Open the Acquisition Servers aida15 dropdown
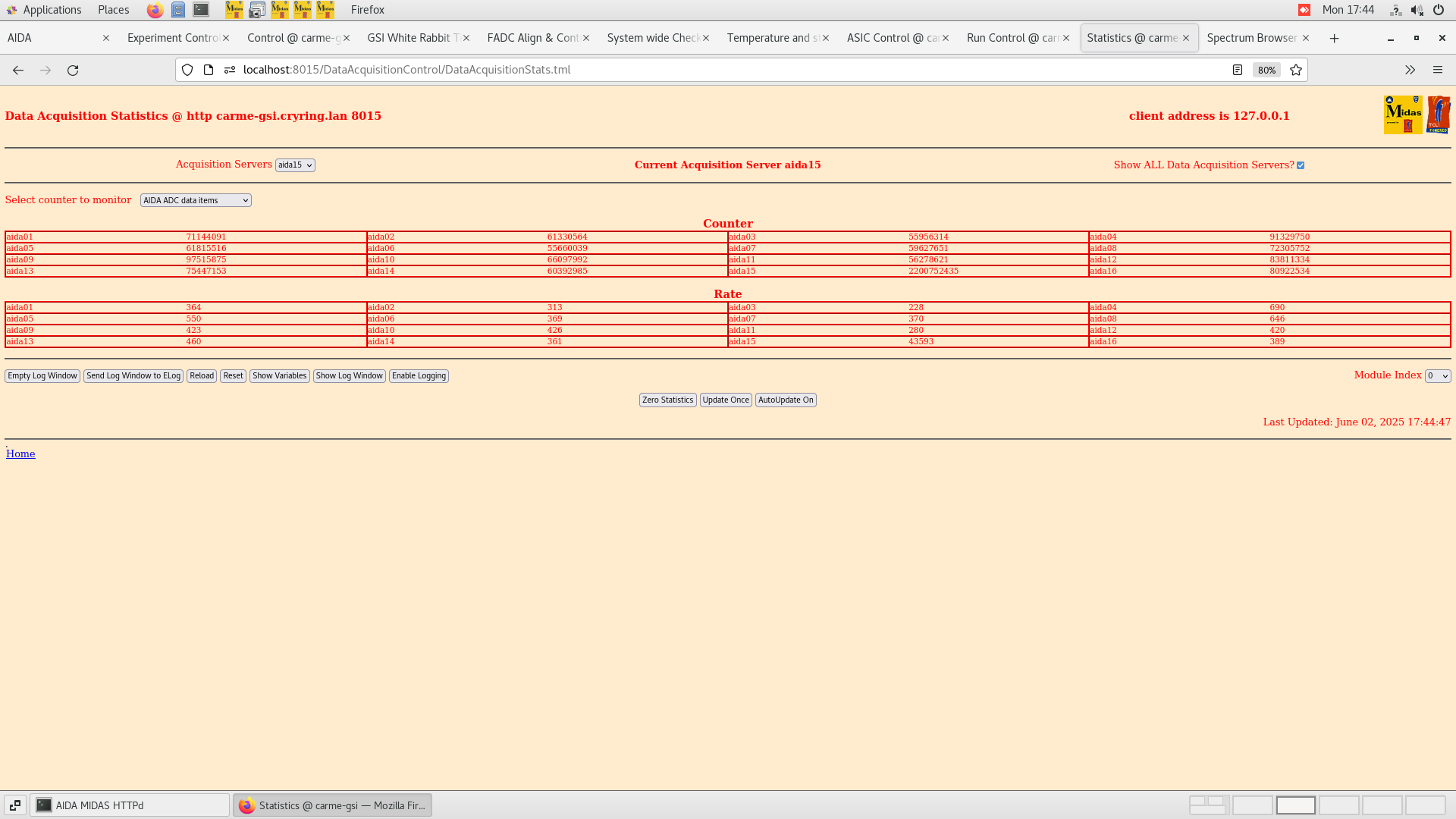 pyautogui.click(x=295, y=165)
